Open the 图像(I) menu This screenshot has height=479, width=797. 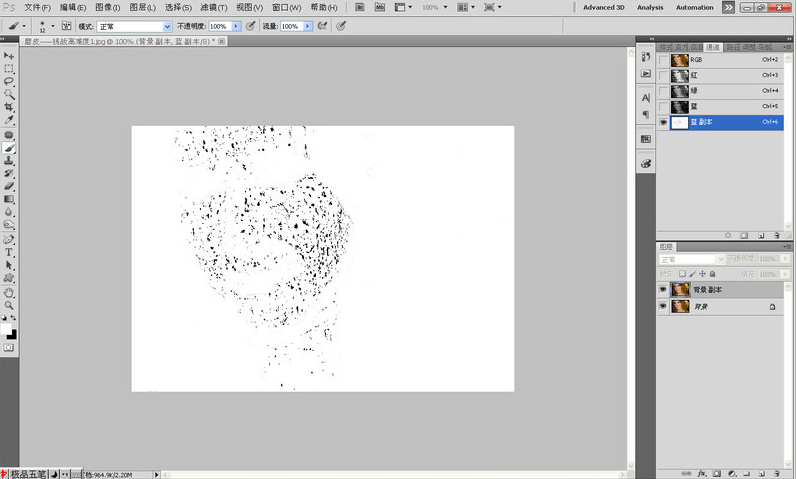pos(107,7)
